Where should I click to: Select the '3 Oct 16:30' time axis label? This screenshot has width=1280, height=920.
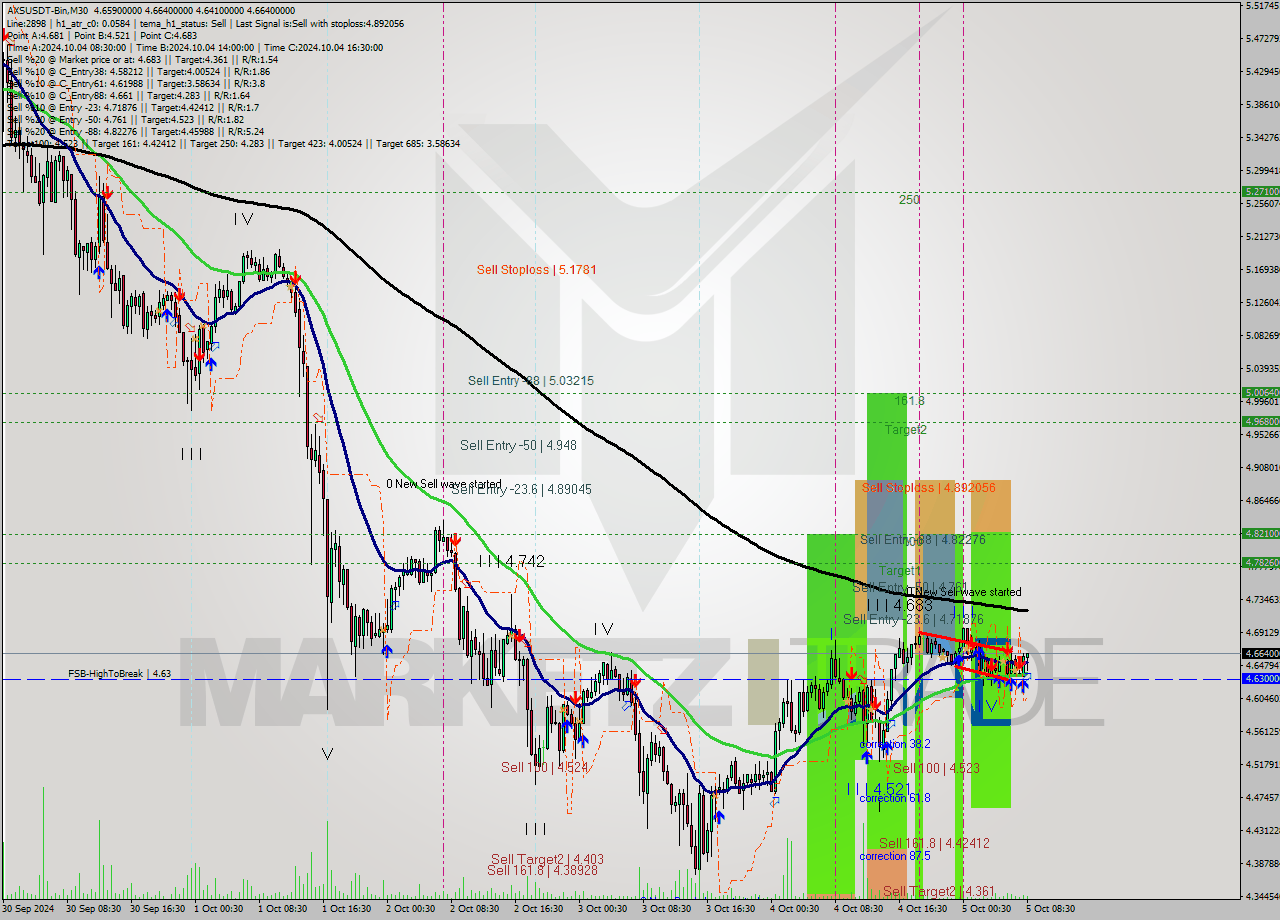[x=730, y=909]
